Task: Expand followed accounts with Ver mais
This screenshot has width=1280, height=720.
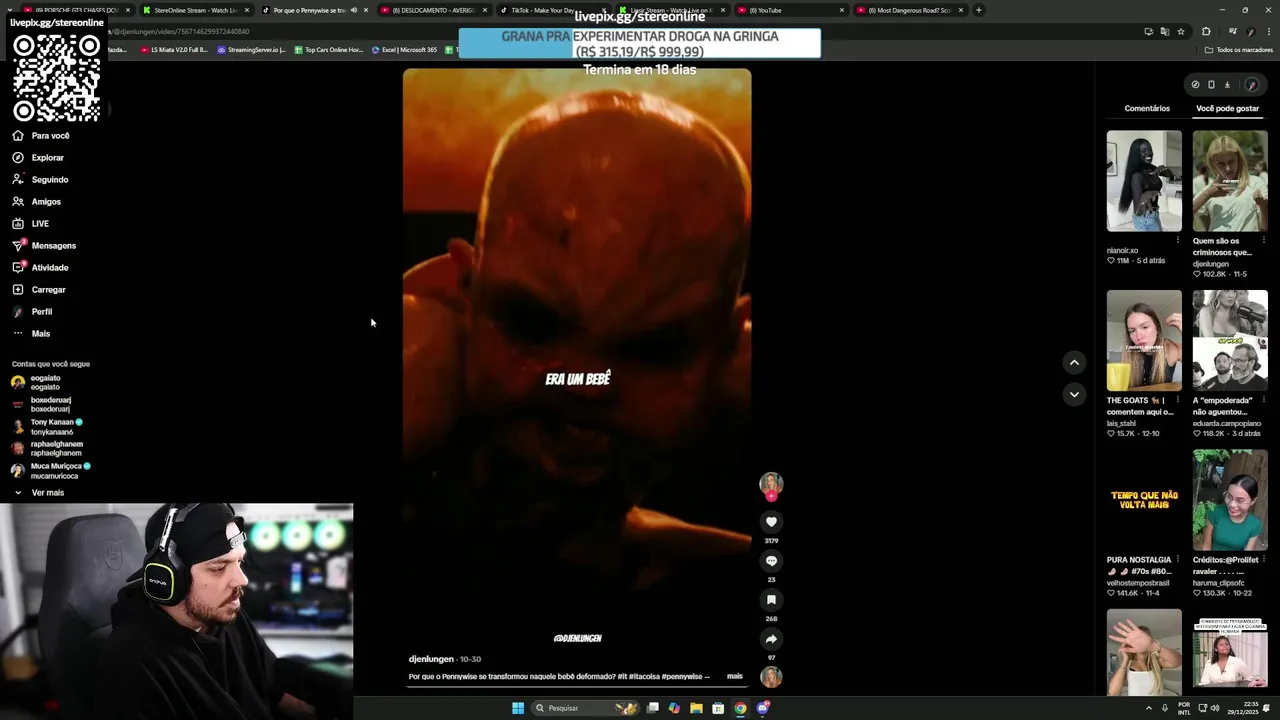Action: [x=39, y=493]
